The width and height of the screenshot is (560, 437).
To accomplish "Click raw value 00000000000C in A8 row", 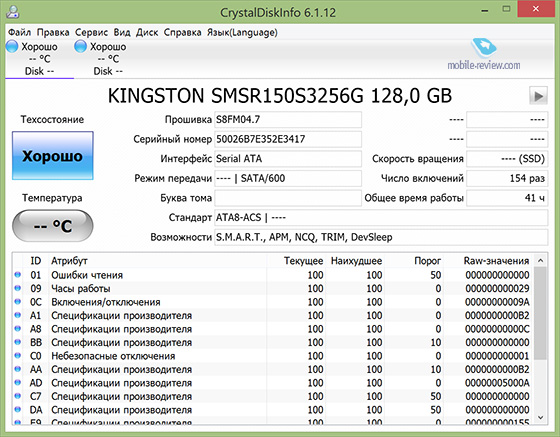I will point(497,329).
